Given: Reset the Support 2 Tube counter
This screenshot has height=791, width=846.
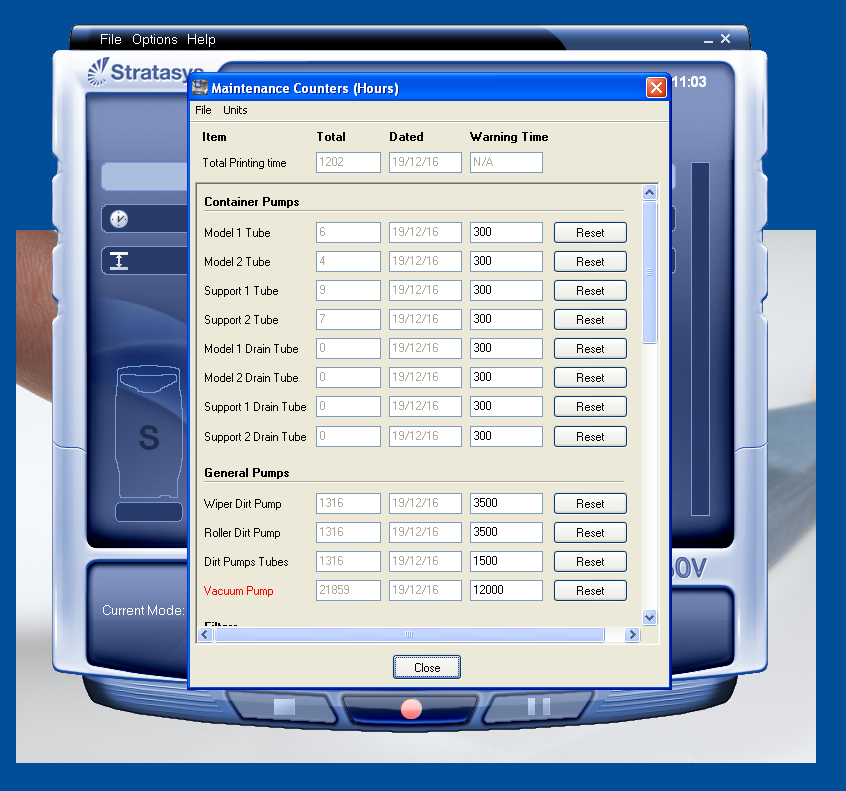Looking at the screenshot, I should [590, 320].
